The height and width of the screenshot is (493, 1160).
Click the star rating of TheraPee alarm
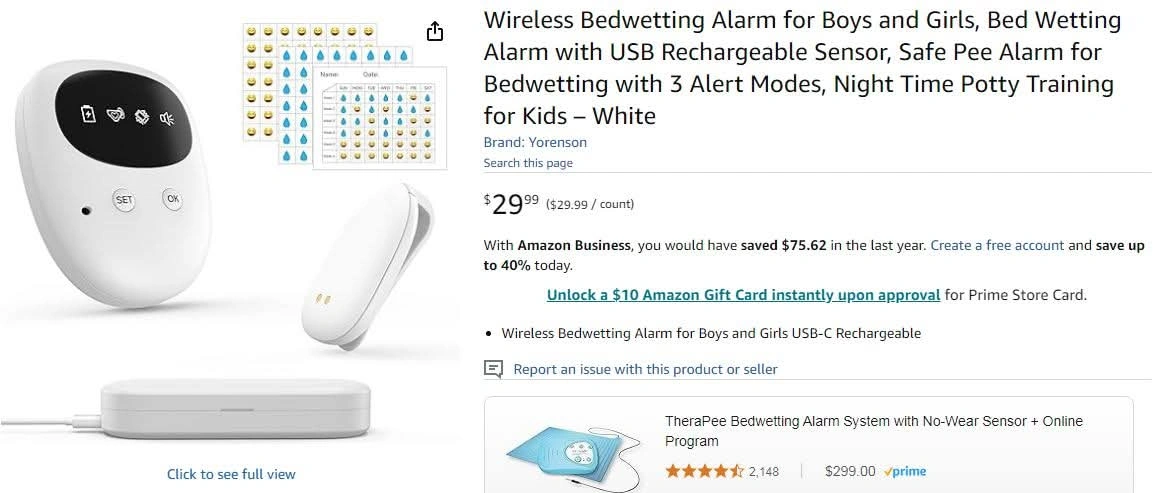point(704,471)
